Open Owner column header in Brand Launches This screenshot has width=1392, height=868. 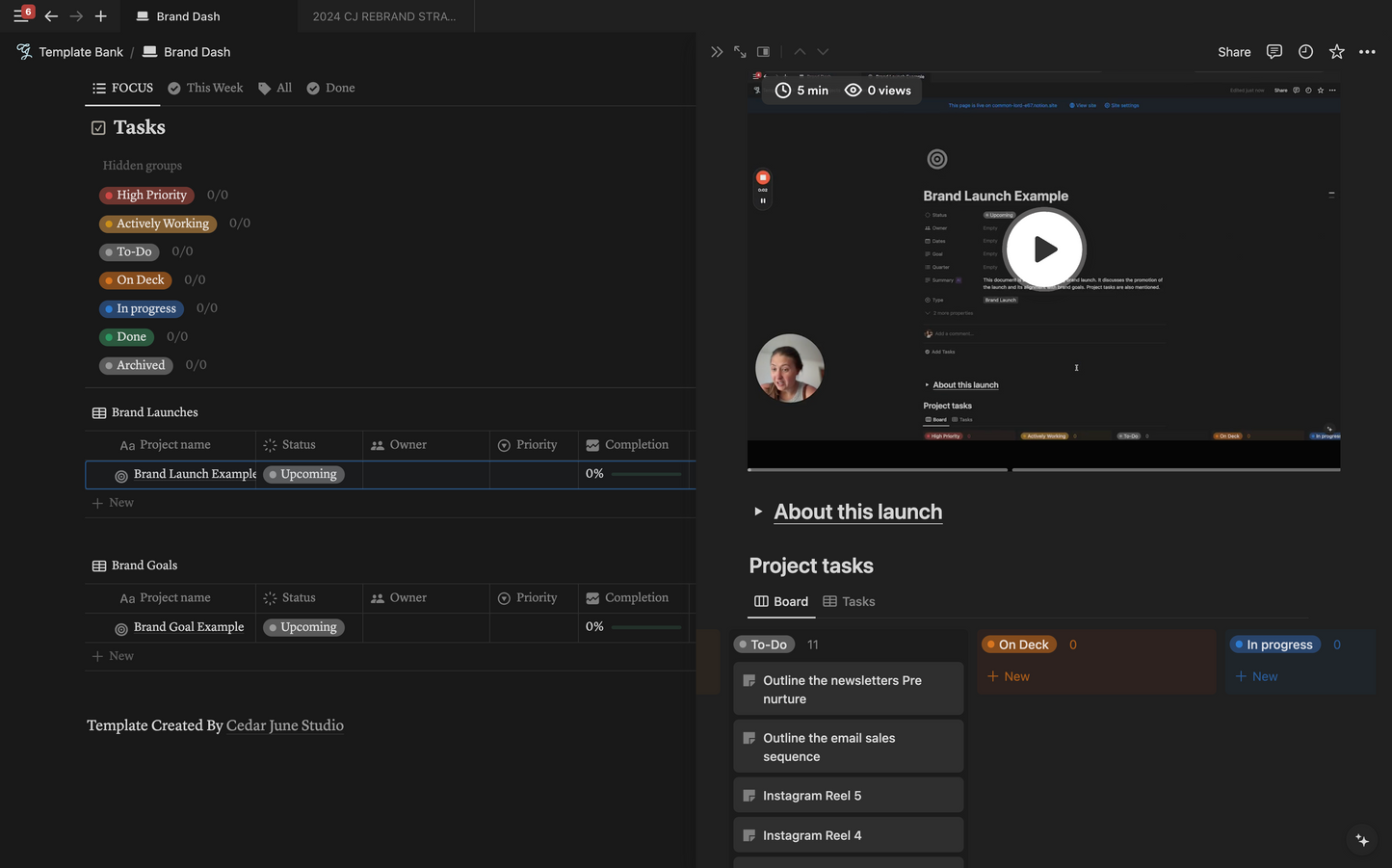pos(426,445)
